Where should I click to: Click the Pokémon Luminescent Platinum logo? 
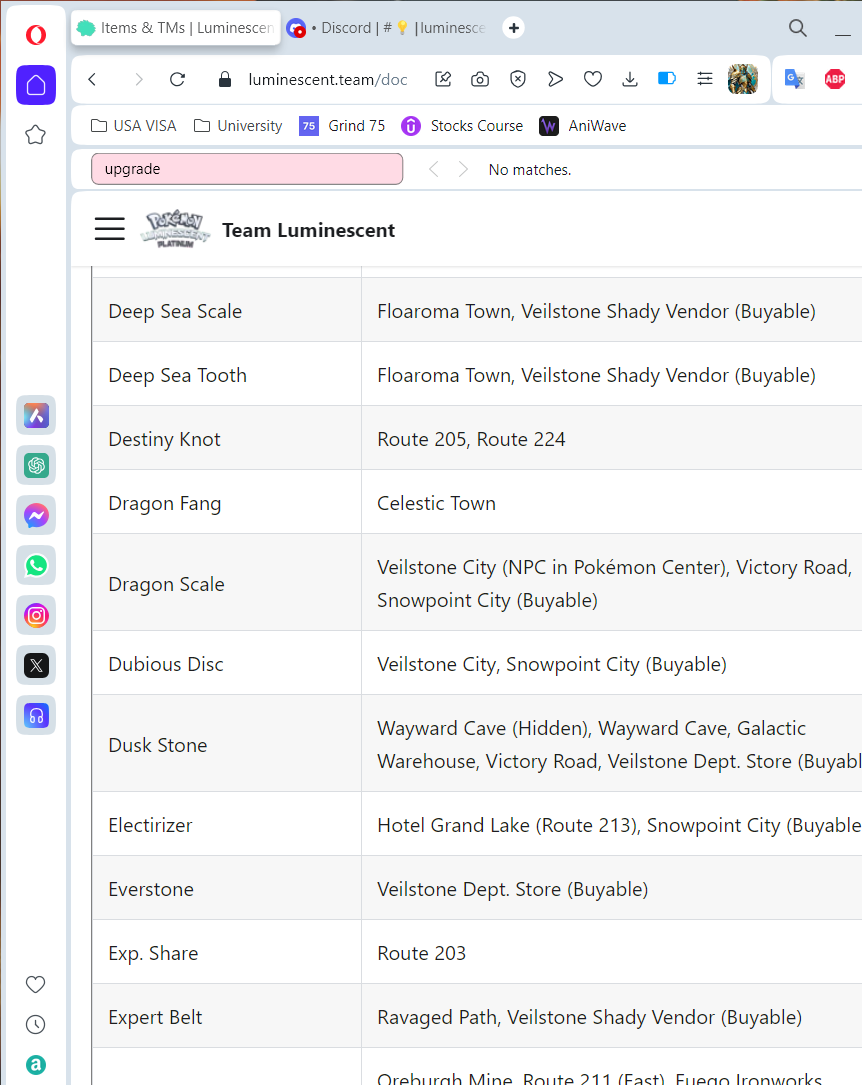click(175, 229)
